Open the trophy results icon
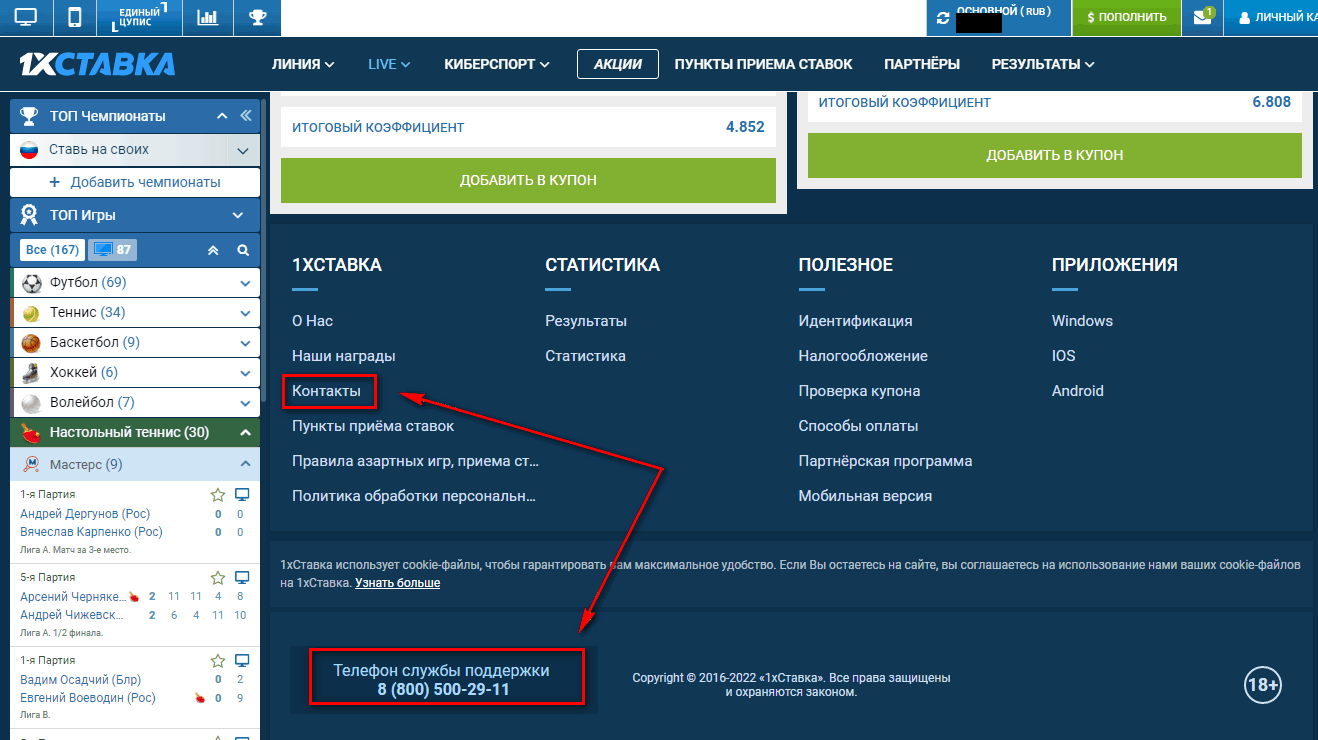The width and height of the screenshot is (1318, 740). [x=257, y=17]
